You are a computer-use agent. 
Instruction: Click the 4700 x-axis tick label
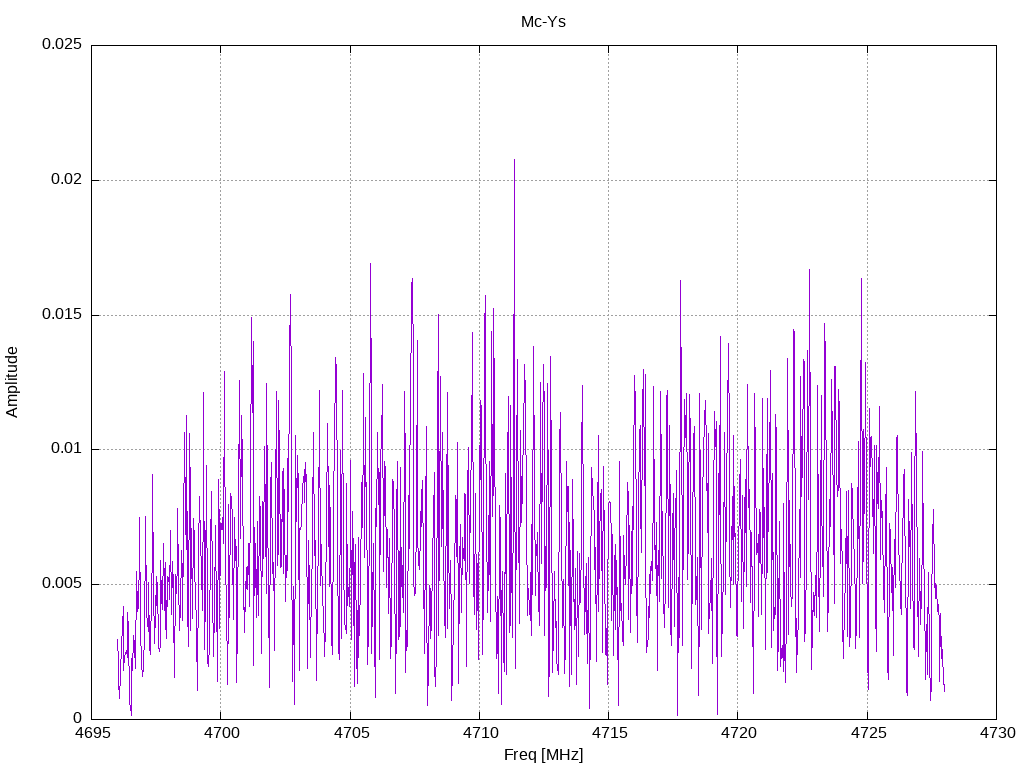221,733
